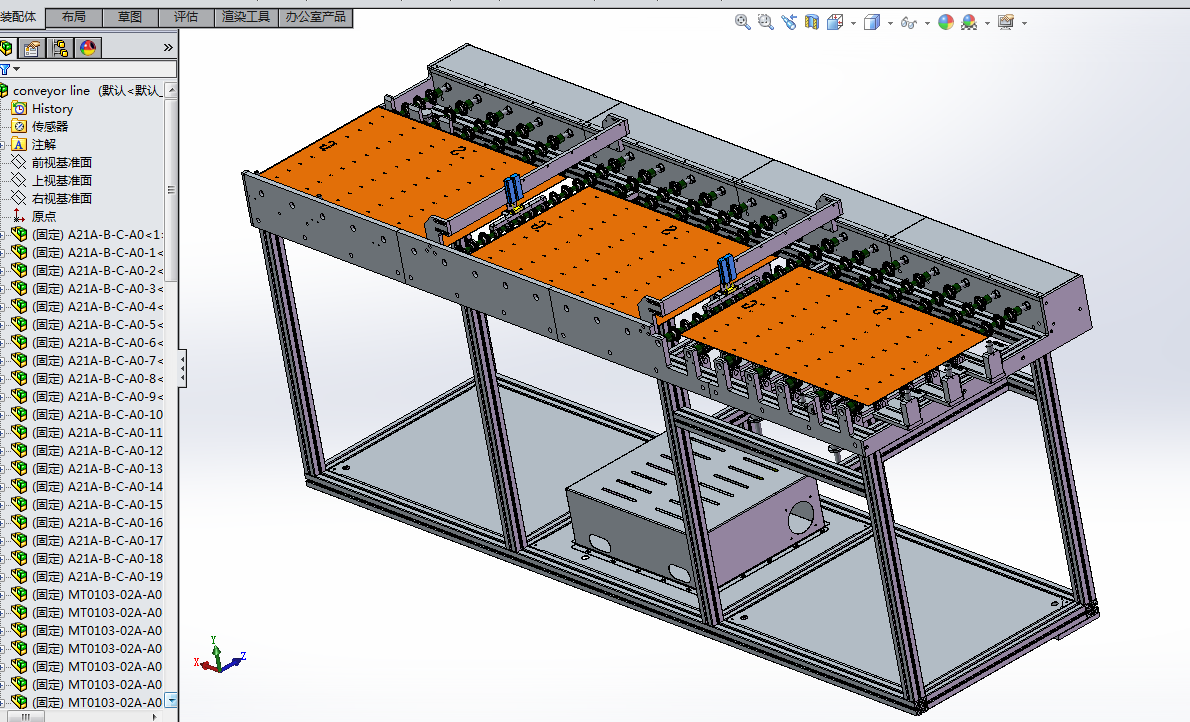The image size is (1190, 722).
Task: Switch to the 草图 tab
Action: point(130,17)
